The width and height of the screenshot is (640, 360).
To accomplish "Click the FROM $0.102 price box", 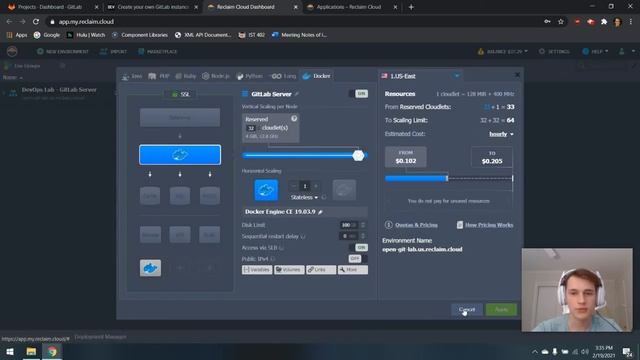I will coord(406,157).
